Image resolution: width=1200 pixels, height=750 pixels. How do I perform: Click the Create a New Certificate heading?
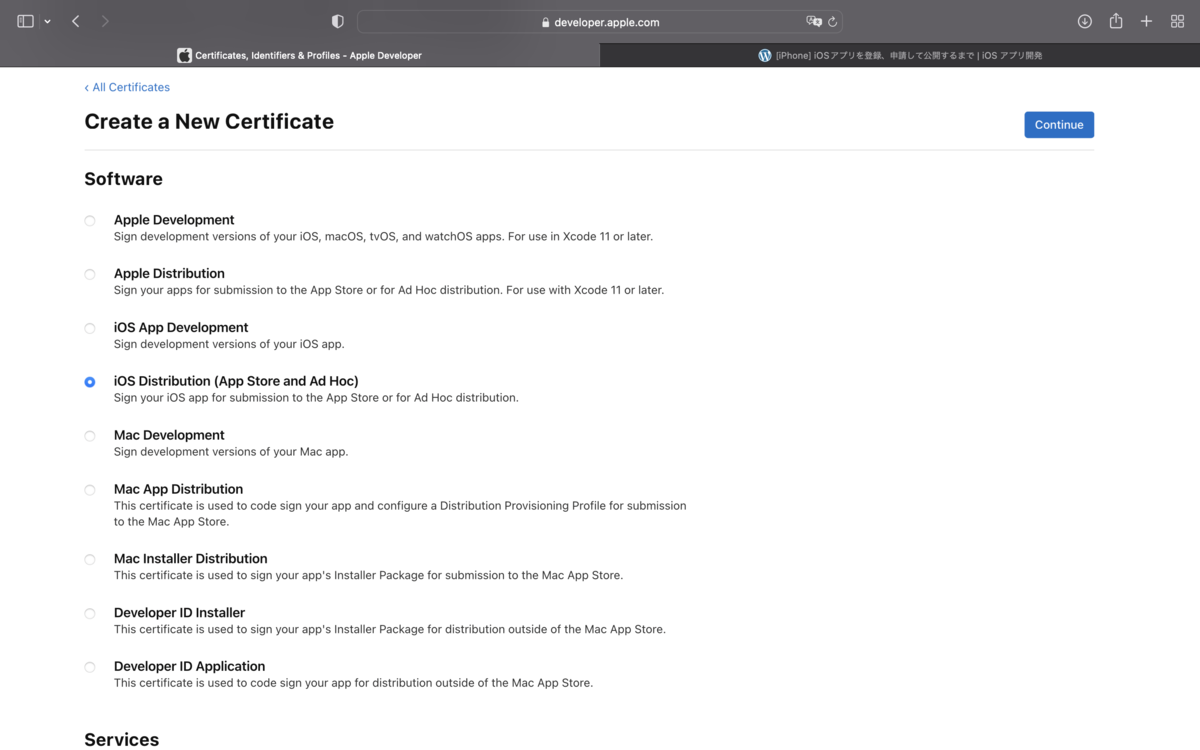[x=209, y=121]
